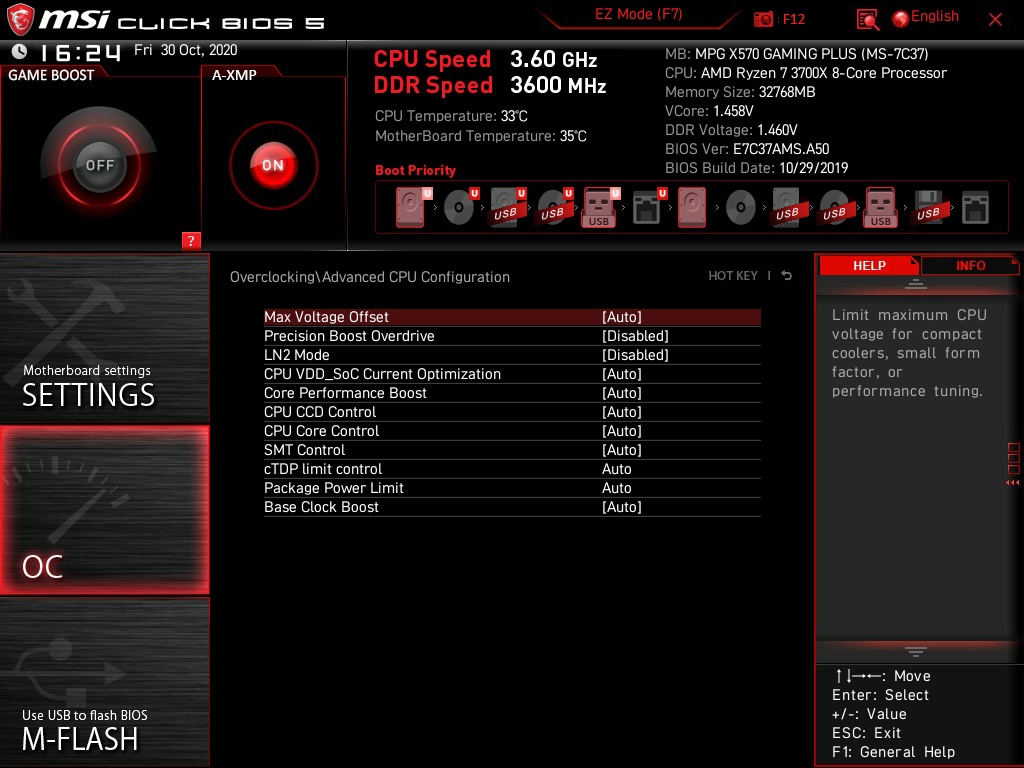Viewport: 1024px width, 768px height.
Task: Click the MSI dragon shield logo
Action: coord(20,19)
